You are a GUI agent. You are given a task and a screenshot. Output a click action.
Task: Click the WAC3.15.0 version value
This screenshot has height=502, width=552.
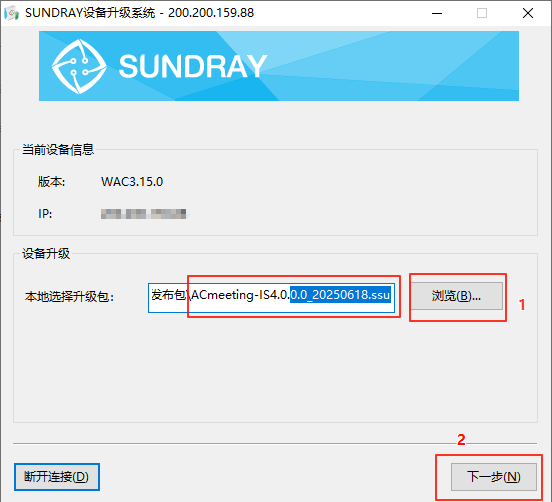(132, 182)
